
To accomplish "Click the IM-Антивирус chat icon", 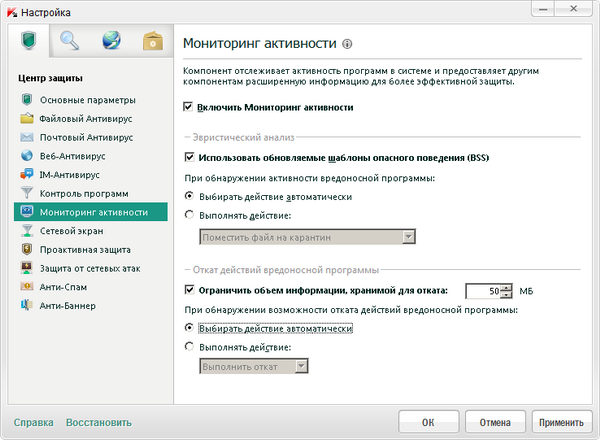I will pos(27,174).
